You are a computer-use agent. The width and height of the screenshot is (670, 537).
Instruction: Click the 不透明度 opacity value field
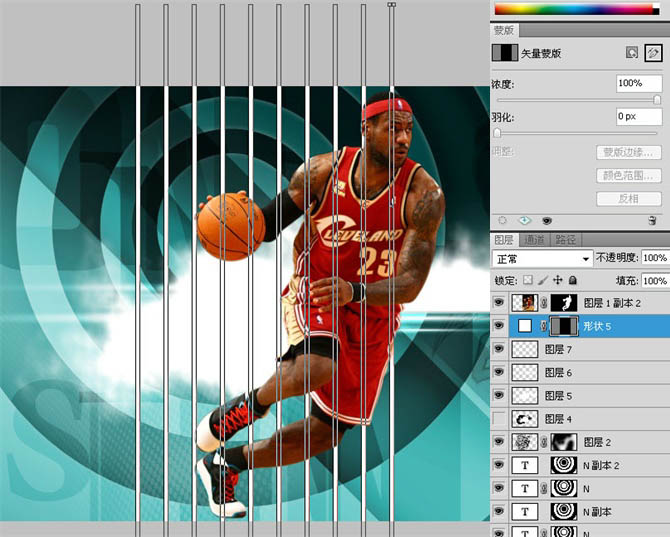pos(655,258)
